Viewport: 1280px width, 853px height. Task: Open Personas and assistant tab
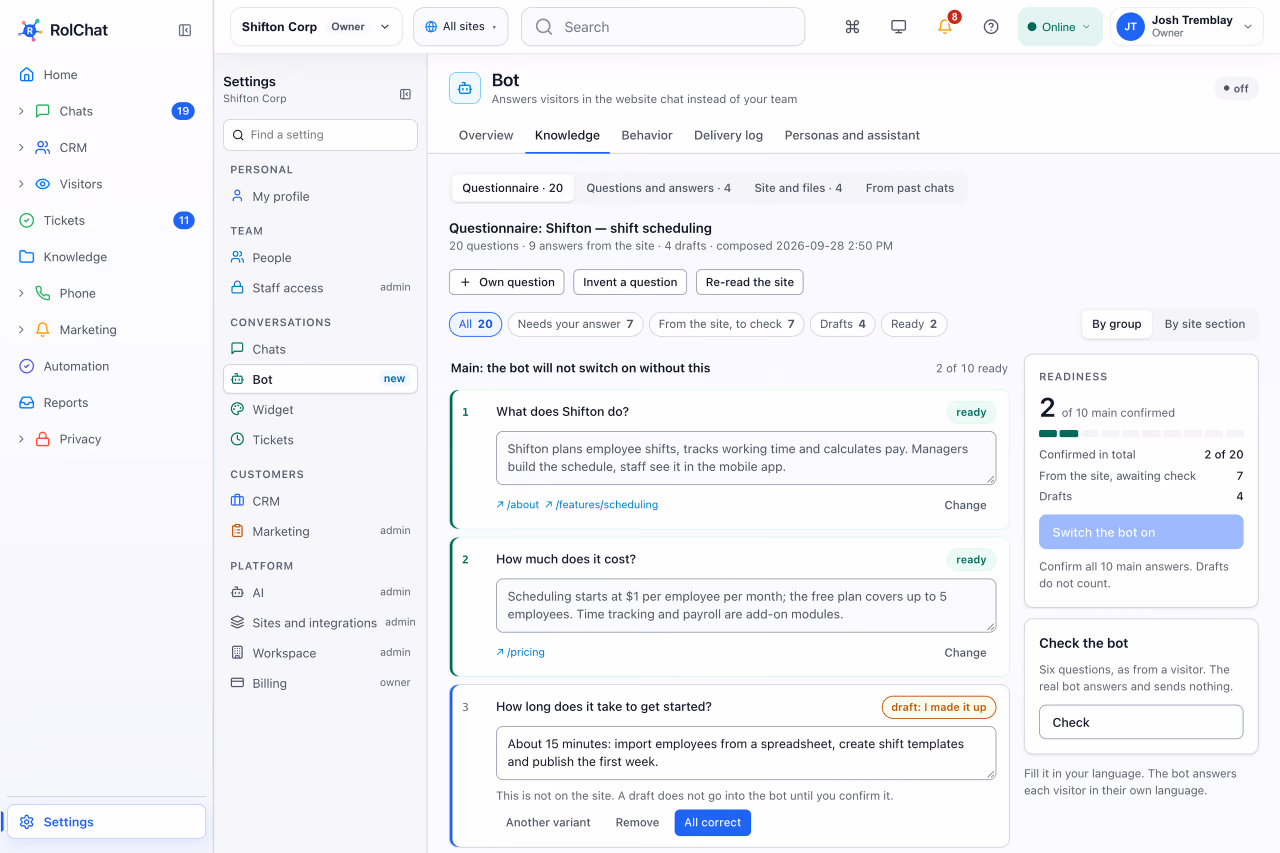852,136
